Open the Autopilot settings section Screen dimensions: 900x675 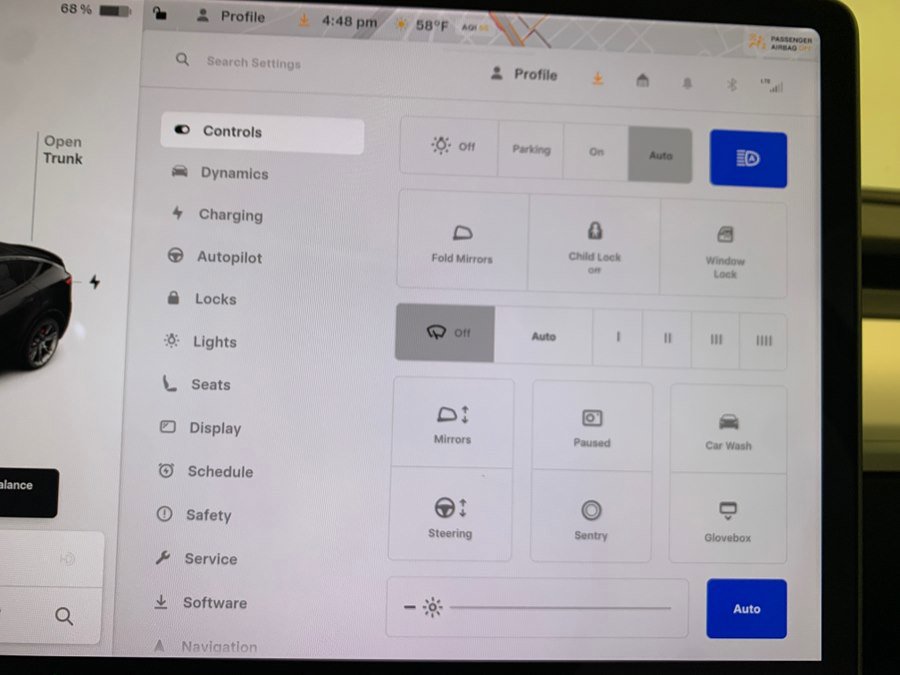click(215, 257)
